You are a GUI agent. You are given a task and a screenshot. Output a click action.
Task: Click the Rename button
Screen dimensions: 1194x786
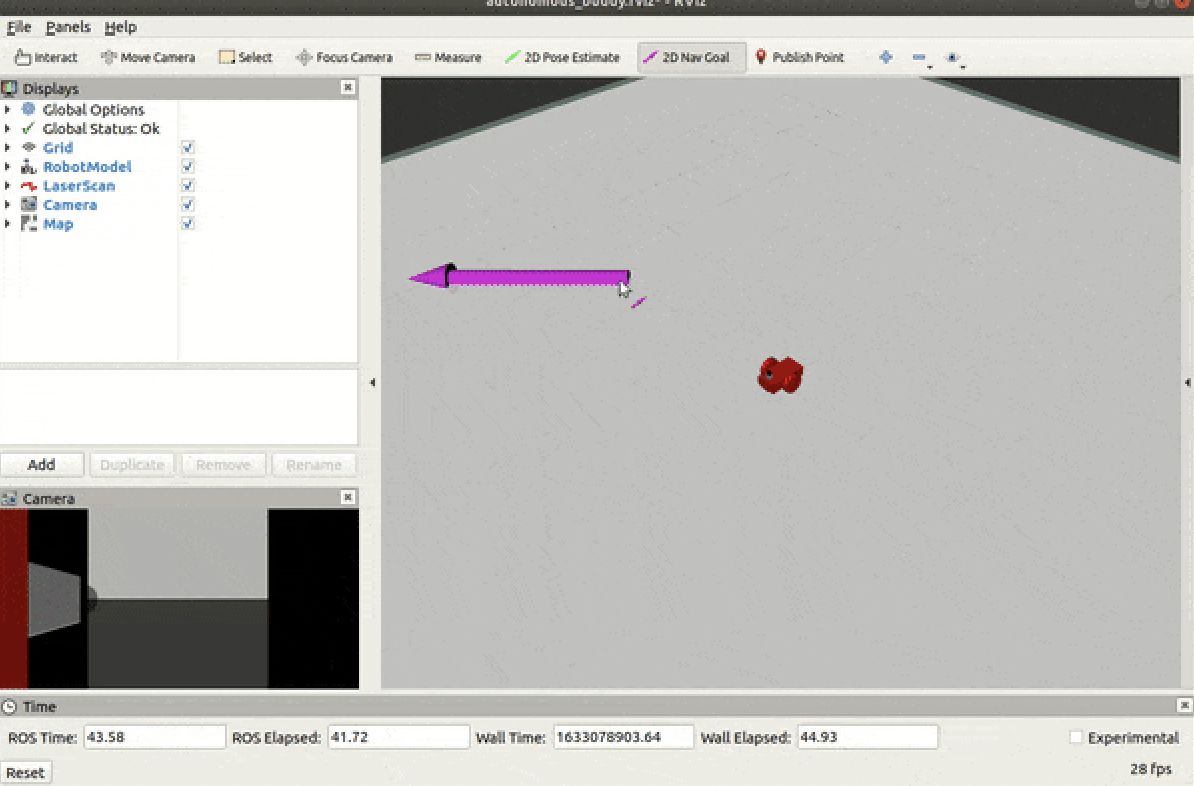[314, 465]
